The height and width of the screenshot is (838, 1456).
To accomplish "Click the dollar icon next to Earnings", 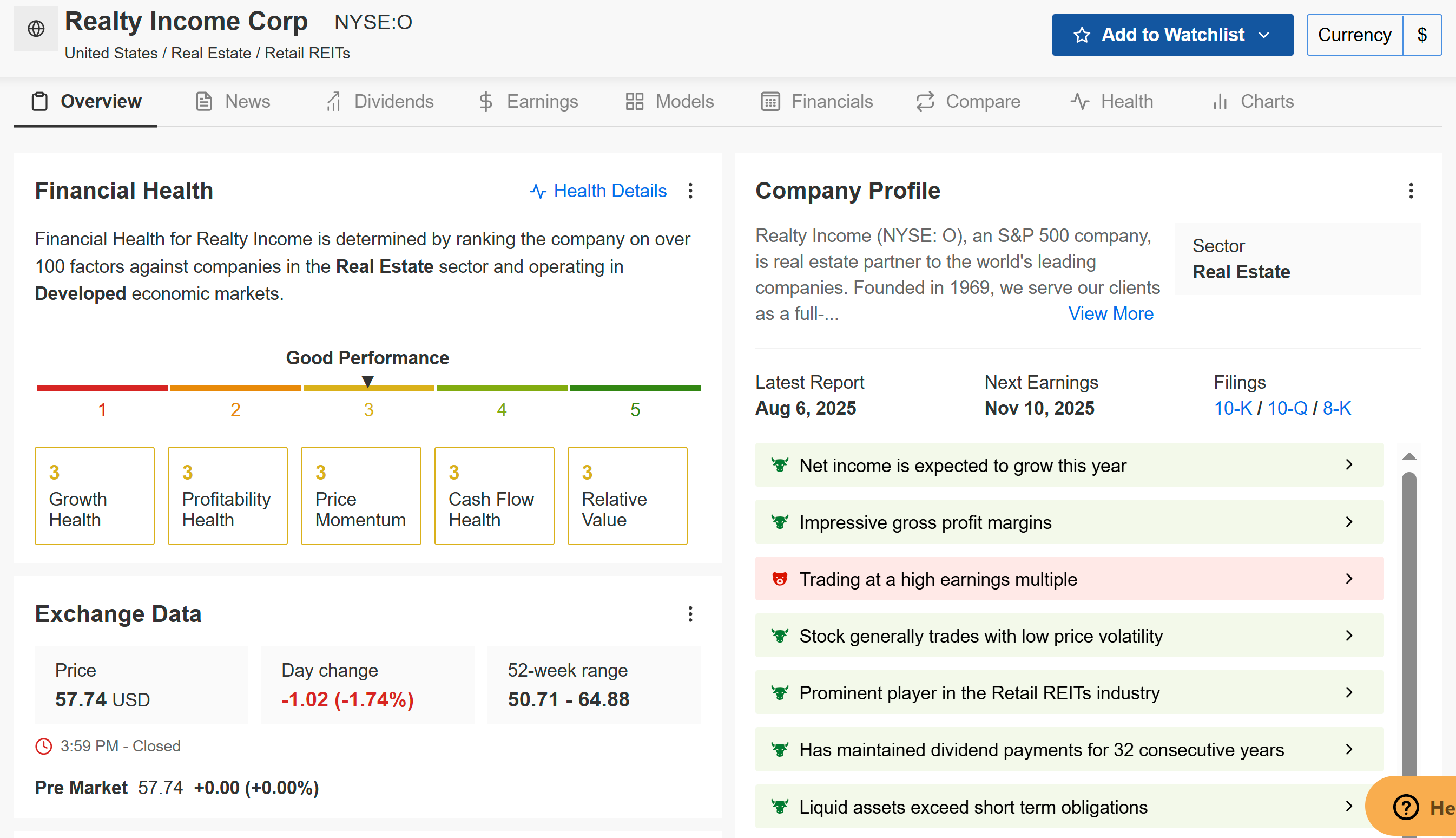I will tap(486, 101).
